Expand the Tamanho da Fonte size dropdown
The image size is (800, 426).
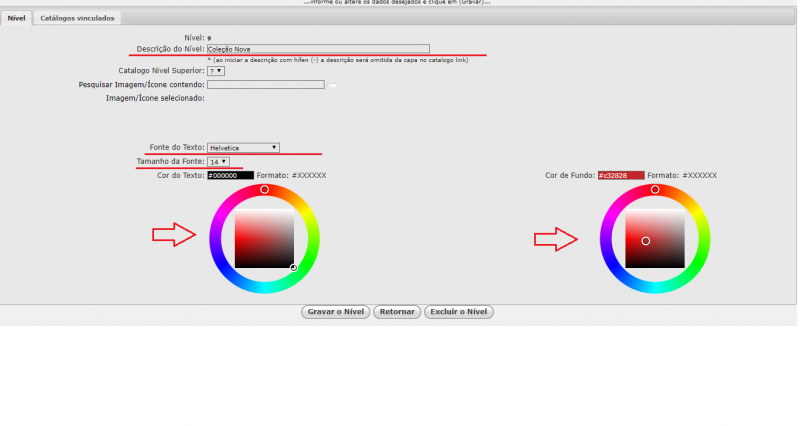point(218,161)
